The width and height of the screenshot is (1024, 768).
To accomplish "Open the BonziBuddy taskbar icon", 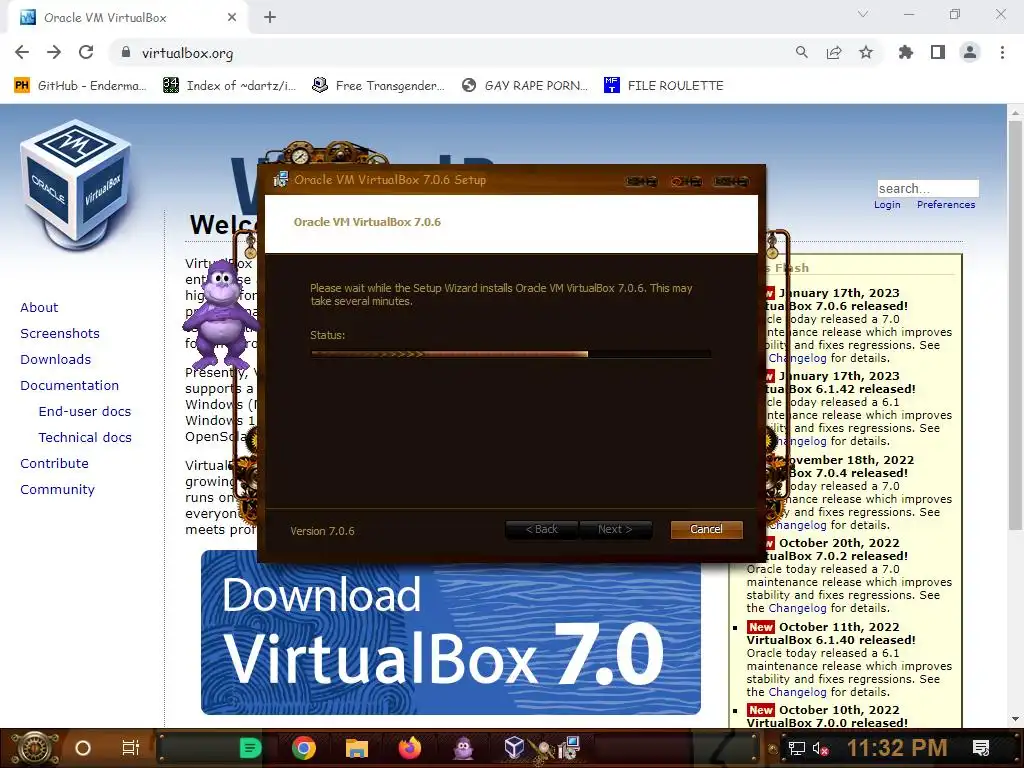I will [464, 748].
